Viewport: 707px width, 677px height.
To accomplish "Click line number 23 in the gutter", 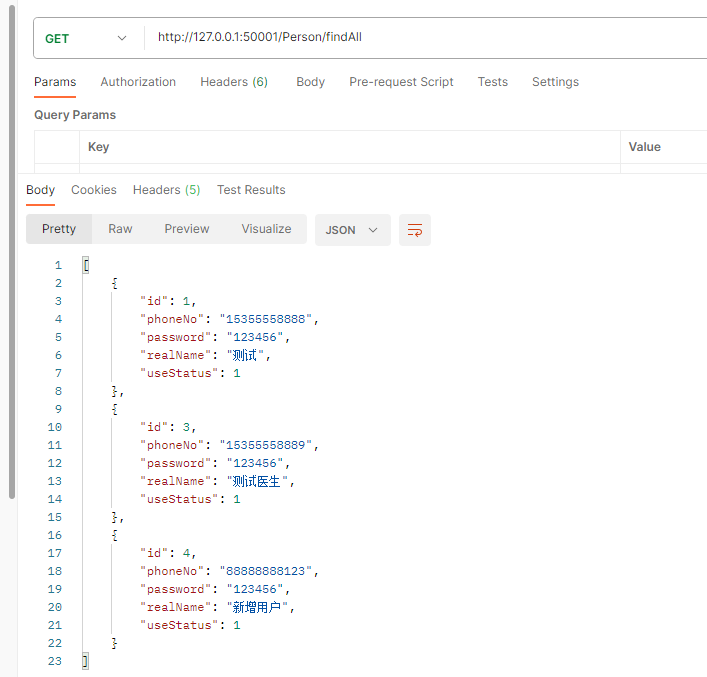I will [x=55, y=661].
